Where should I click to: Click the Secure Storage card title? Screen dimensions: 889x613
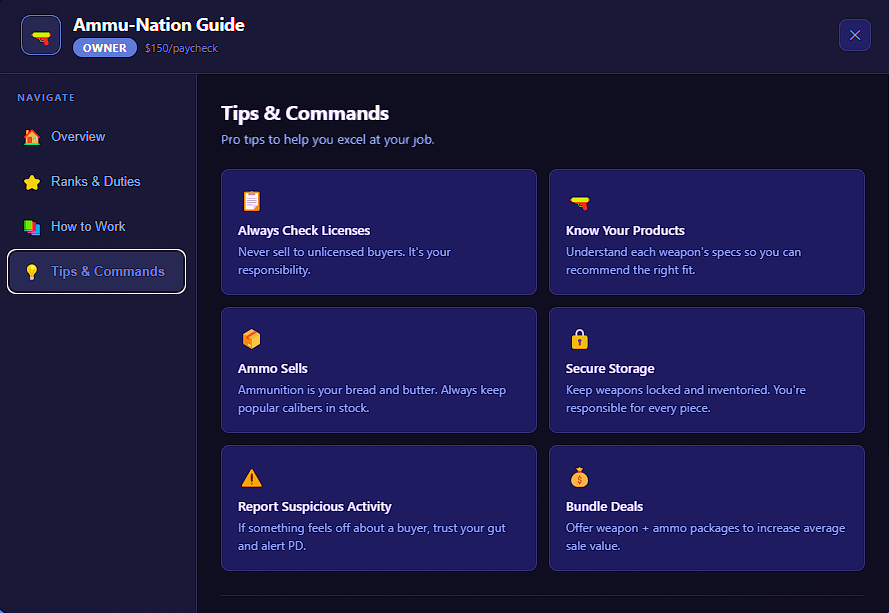click(x=610, y=369)
